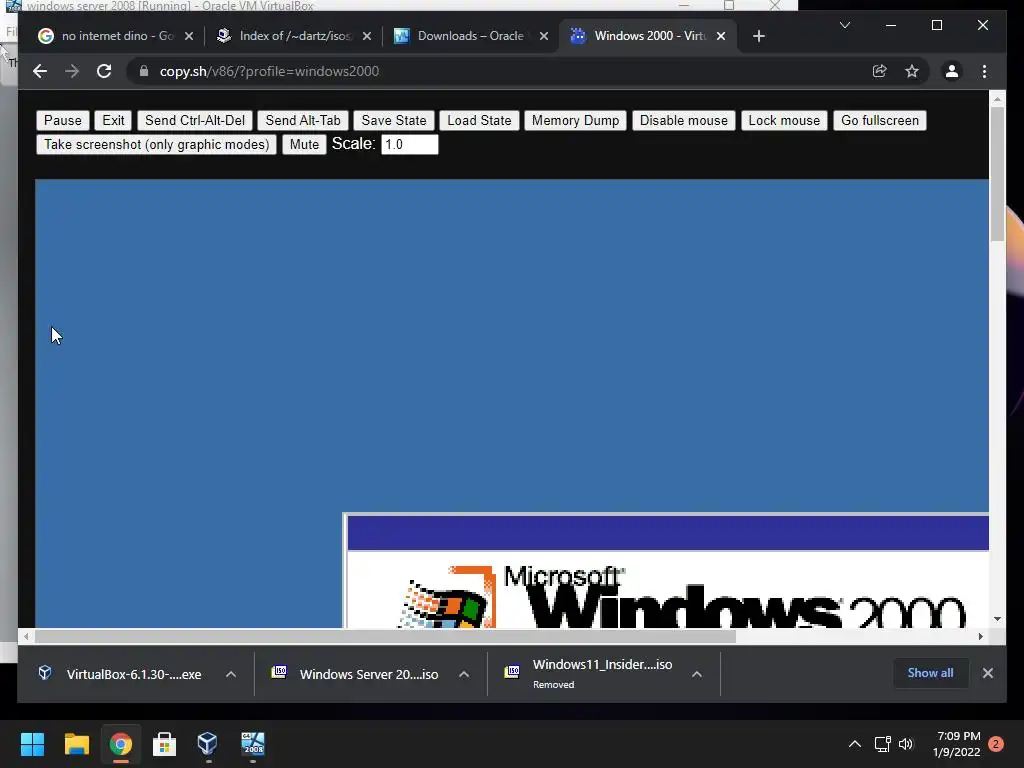Image resolution: width=1024 pixels, height=768 pixels.
Task: Toggle the Lock mouse button
Action: [784, 120]
